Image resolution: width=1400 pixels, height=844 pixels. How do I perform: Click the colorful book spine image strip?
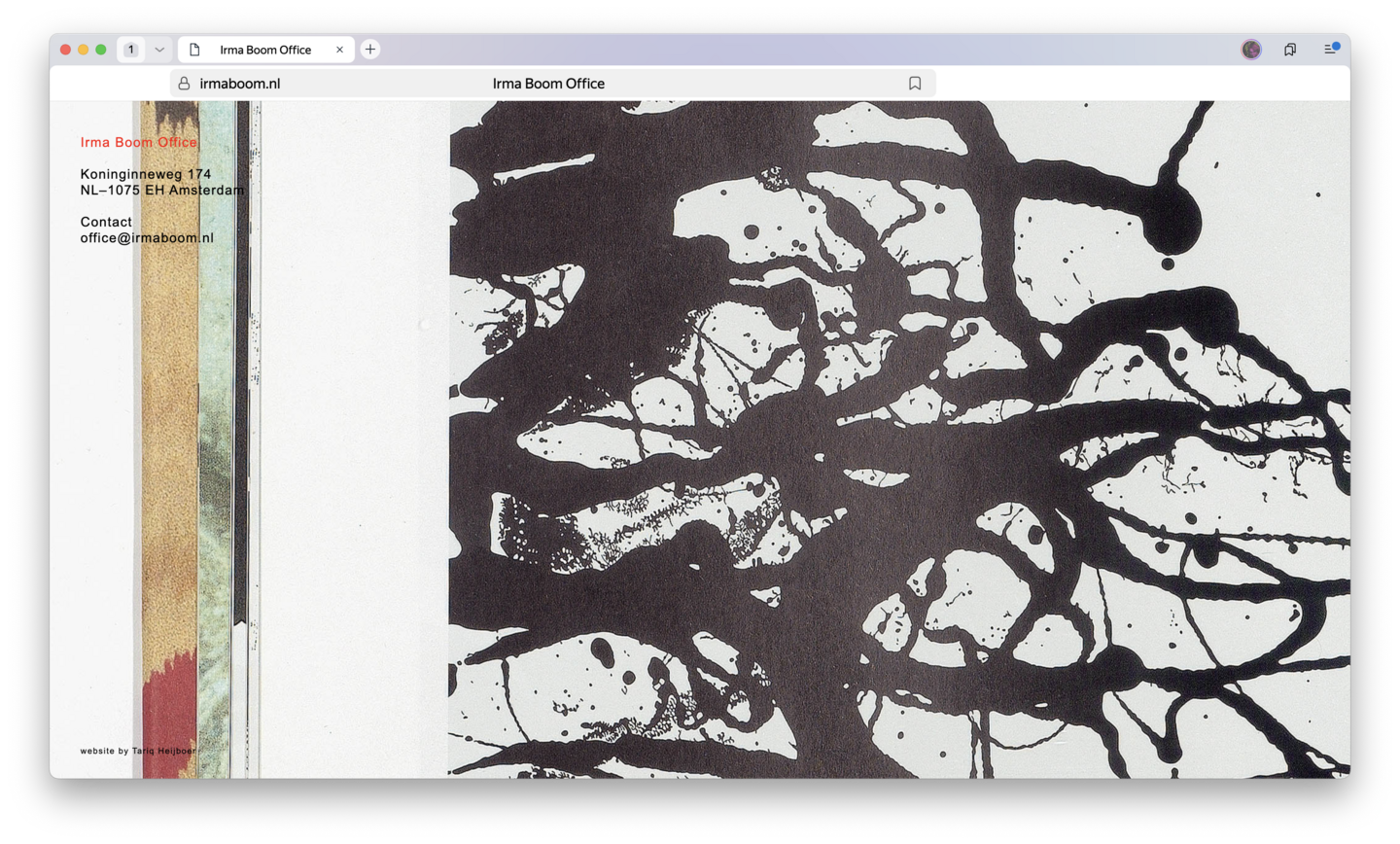click(197, 440)
